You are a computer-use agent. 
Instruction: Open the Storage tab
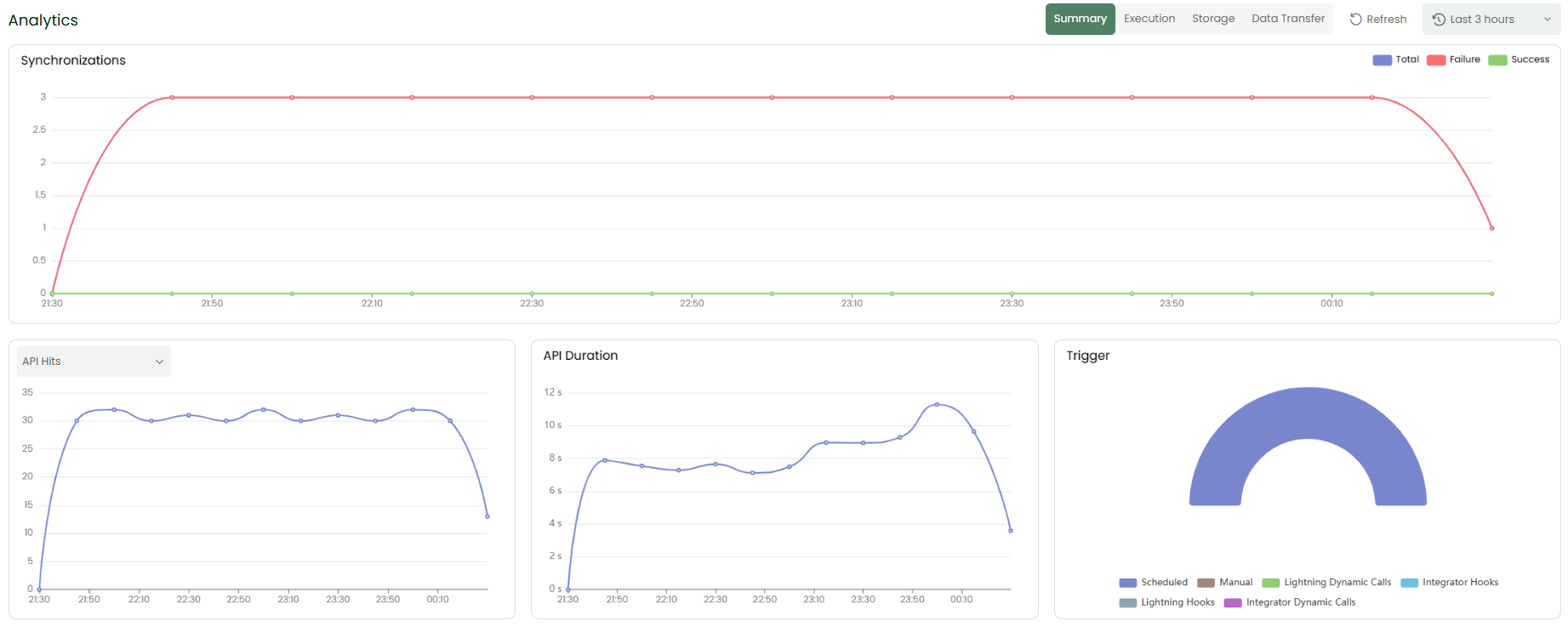[x=1213, y=19]
